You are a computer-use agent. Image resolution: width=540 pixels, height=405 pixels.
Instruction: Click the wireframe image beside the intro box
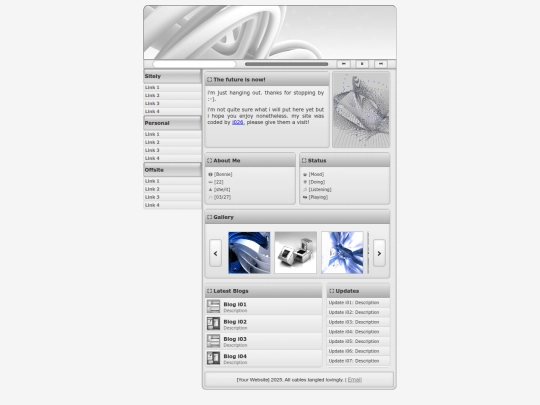361,110
